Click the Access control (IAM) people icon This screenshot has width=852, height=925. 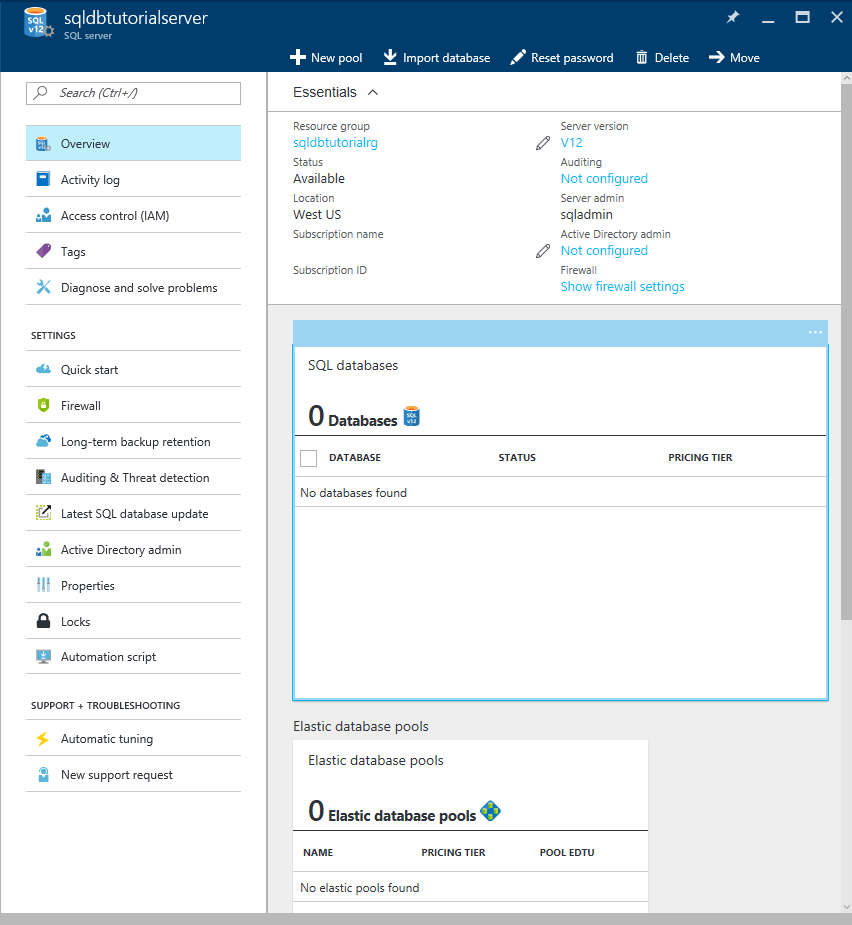point(43,215)
